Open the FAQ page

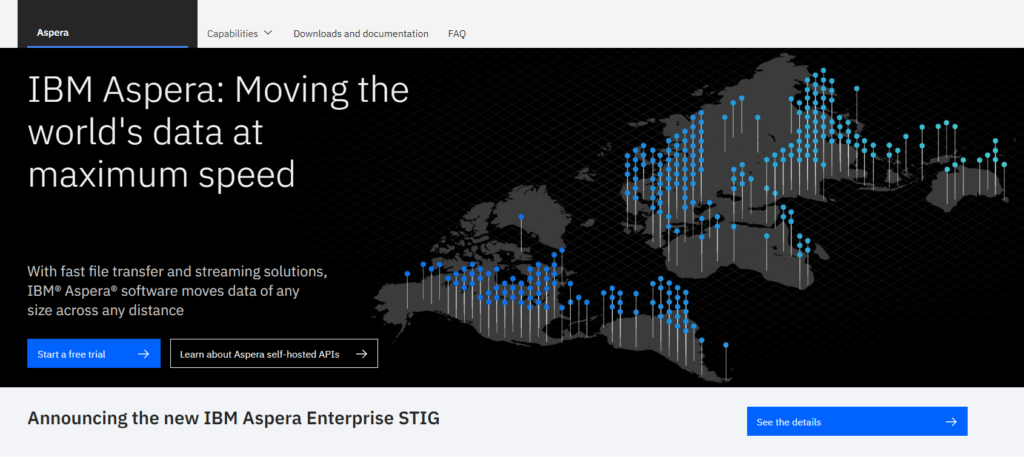click(457, 33)
